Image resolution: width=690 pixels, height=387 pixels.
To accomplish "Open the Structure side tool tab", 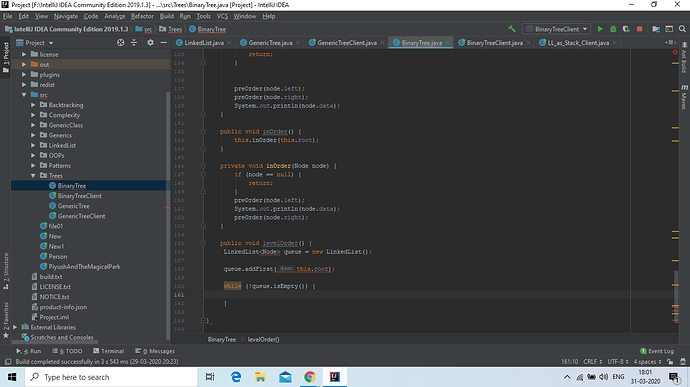I will point(5,271).
